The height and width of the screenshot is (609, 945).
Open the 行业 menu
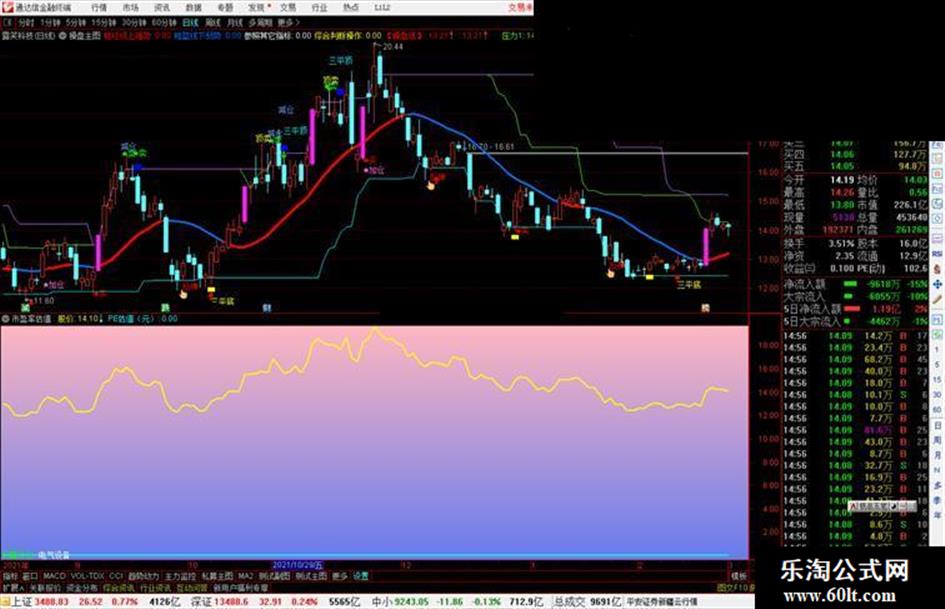tap(319, 7)
